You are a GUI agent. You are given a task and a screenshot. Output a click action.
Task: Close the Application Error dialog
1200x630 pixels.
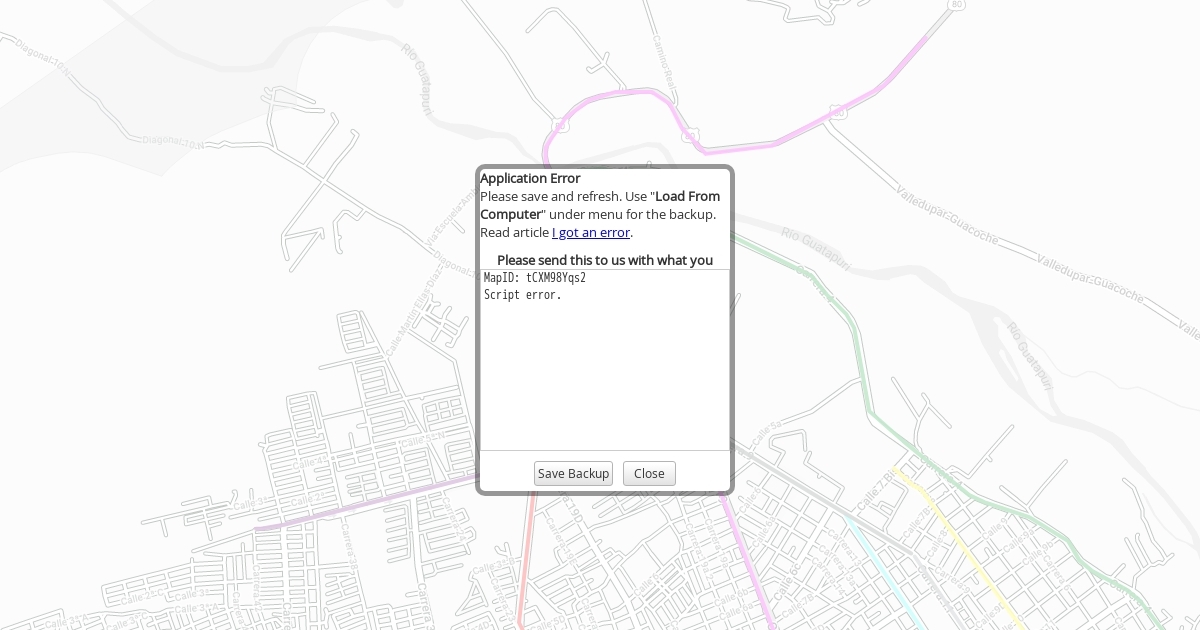tap(649, 473)
